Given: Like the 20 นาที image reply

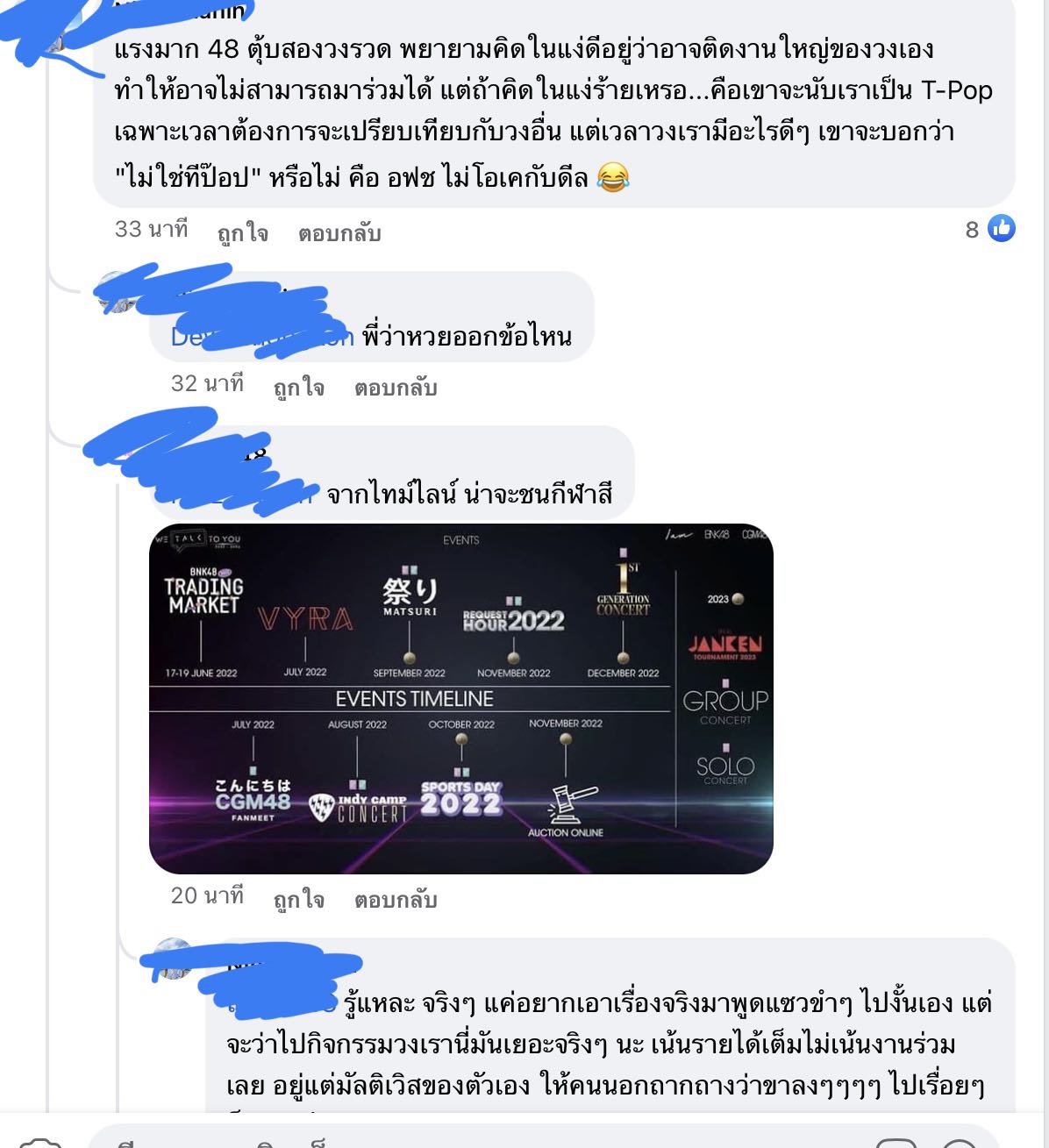Looking at the screenshot, I should (x=299, y=900).
